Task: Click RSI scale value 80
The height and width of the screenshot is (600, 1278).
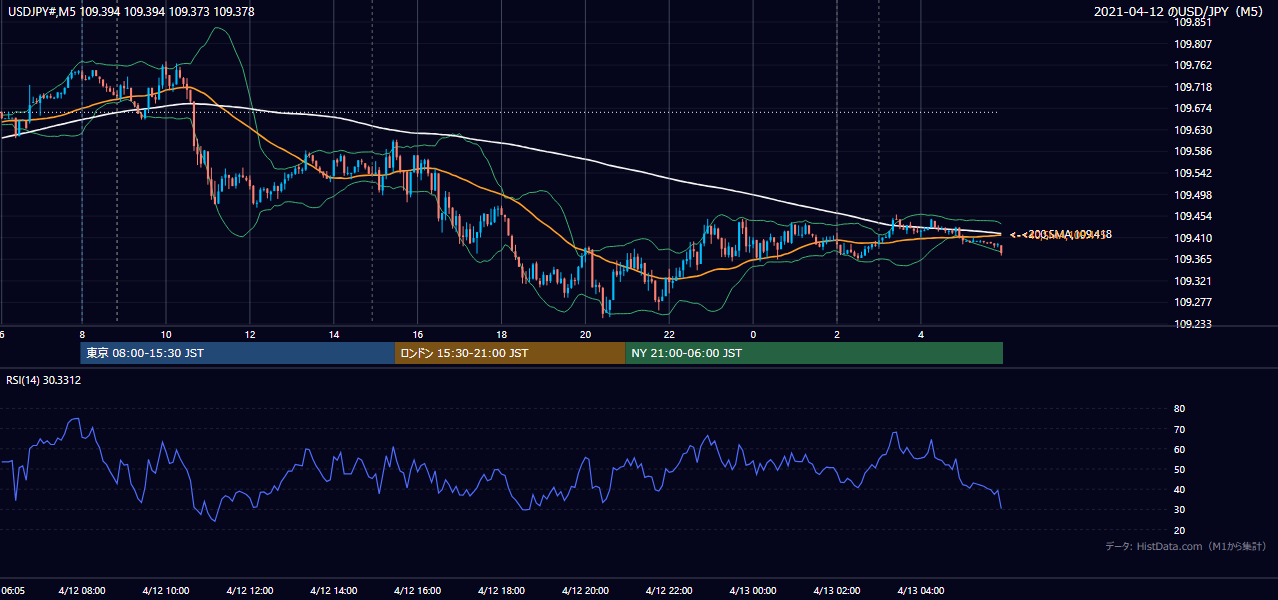Action: pyautogui.click(x=1179, y=409)
